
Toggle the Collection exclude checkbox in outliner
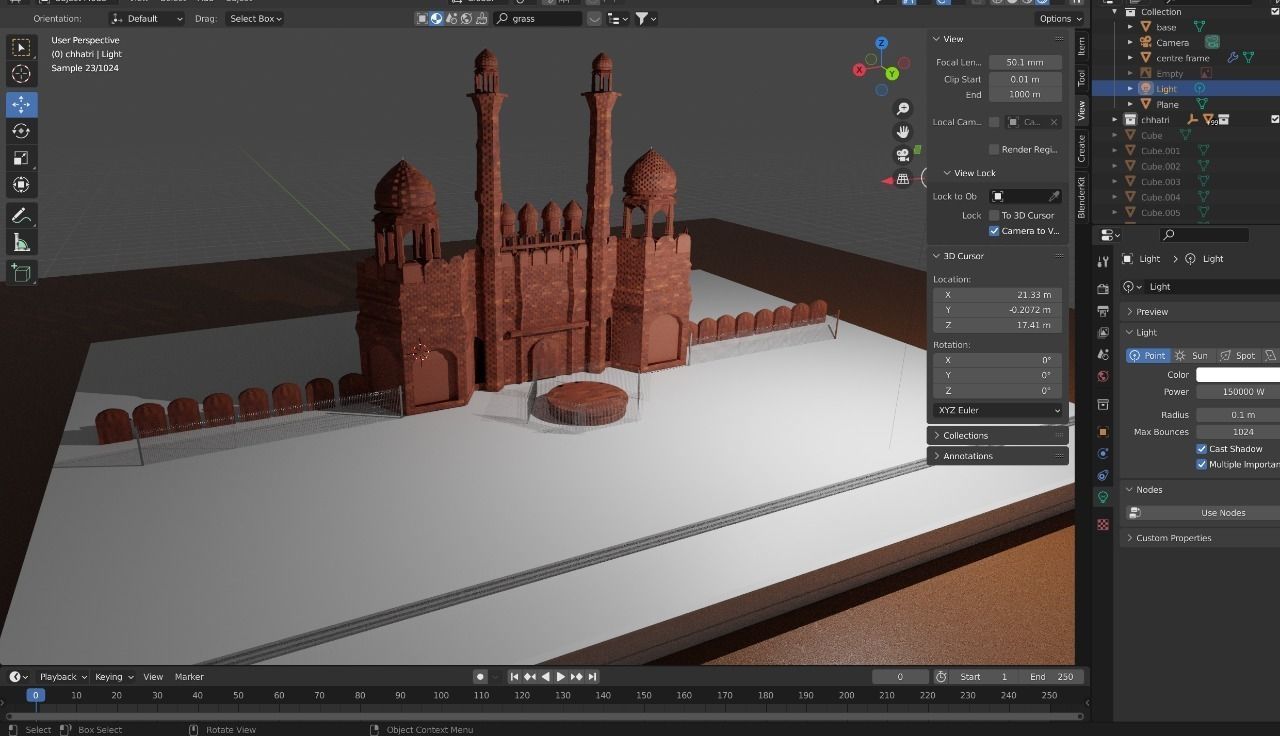1275,12
